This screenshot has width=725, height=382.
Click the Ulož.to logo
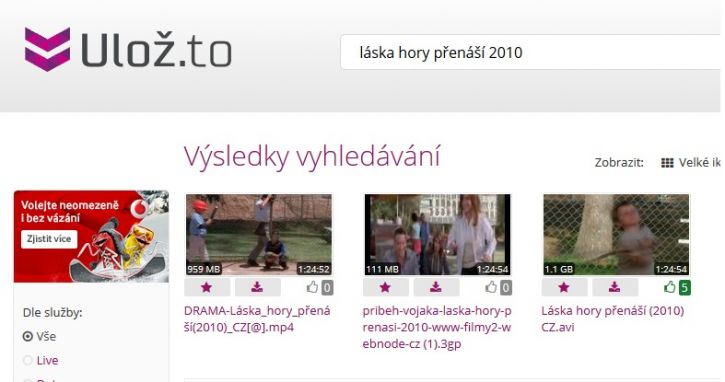(128, 49)
